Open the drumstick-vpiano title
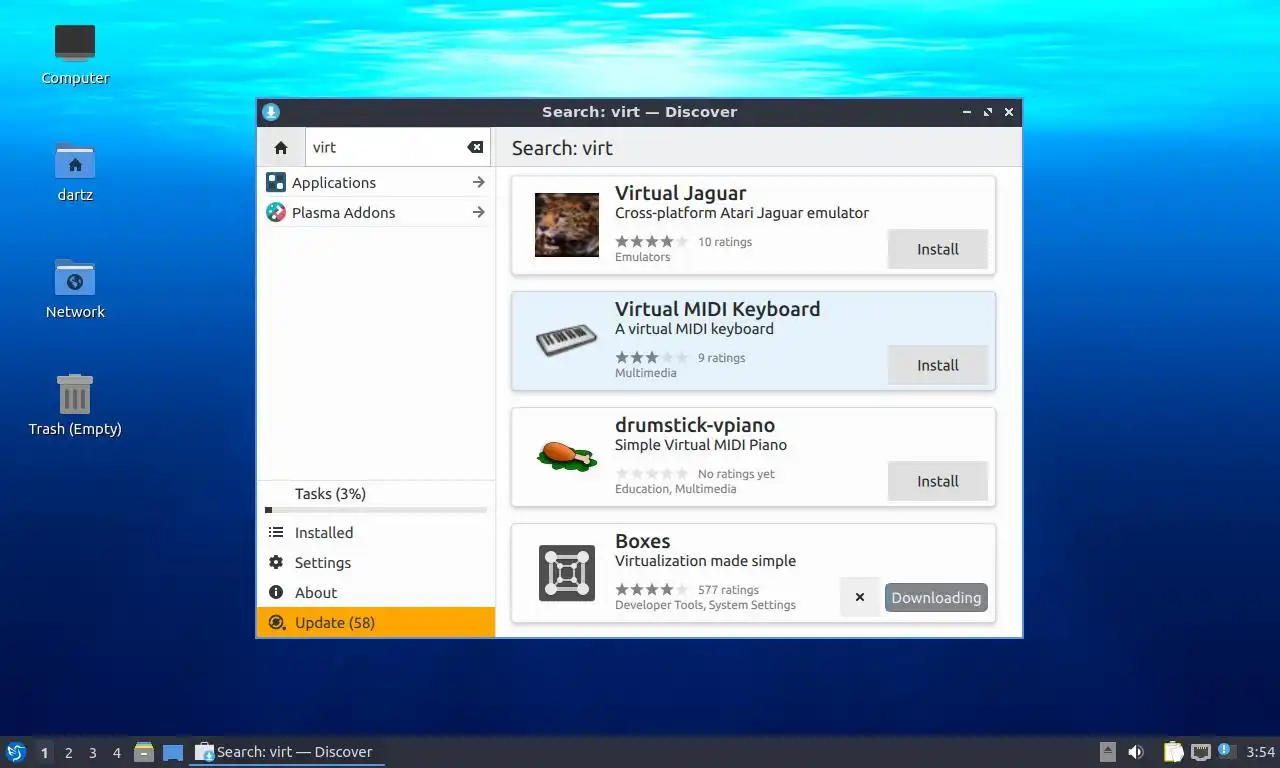The image size is (1280, 768). tap(695, 425)
